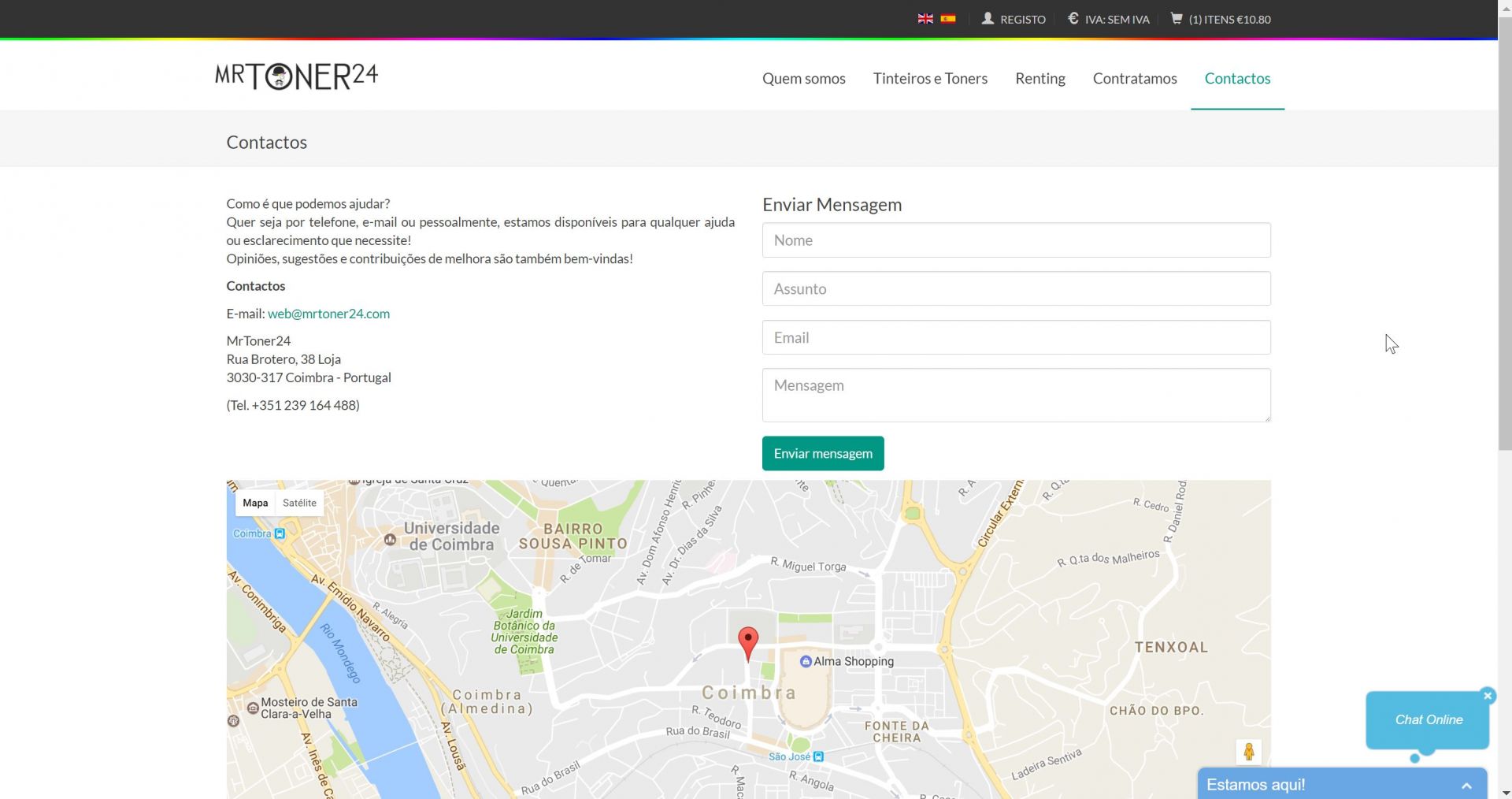1512x799 pixels.
Task: Open the Tinteiros e Toners menu
Action: point(930,78)
